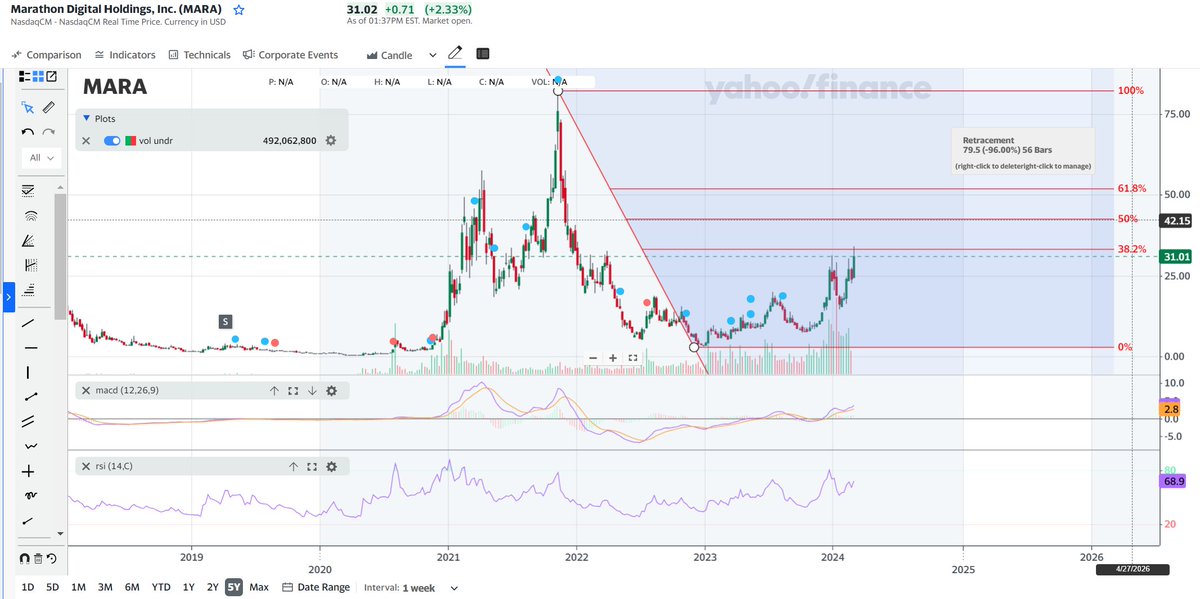1200x599 pixels.
Task: Expand the blue side panel arrow
Action: pyautogui.click(x=8, y=297)
